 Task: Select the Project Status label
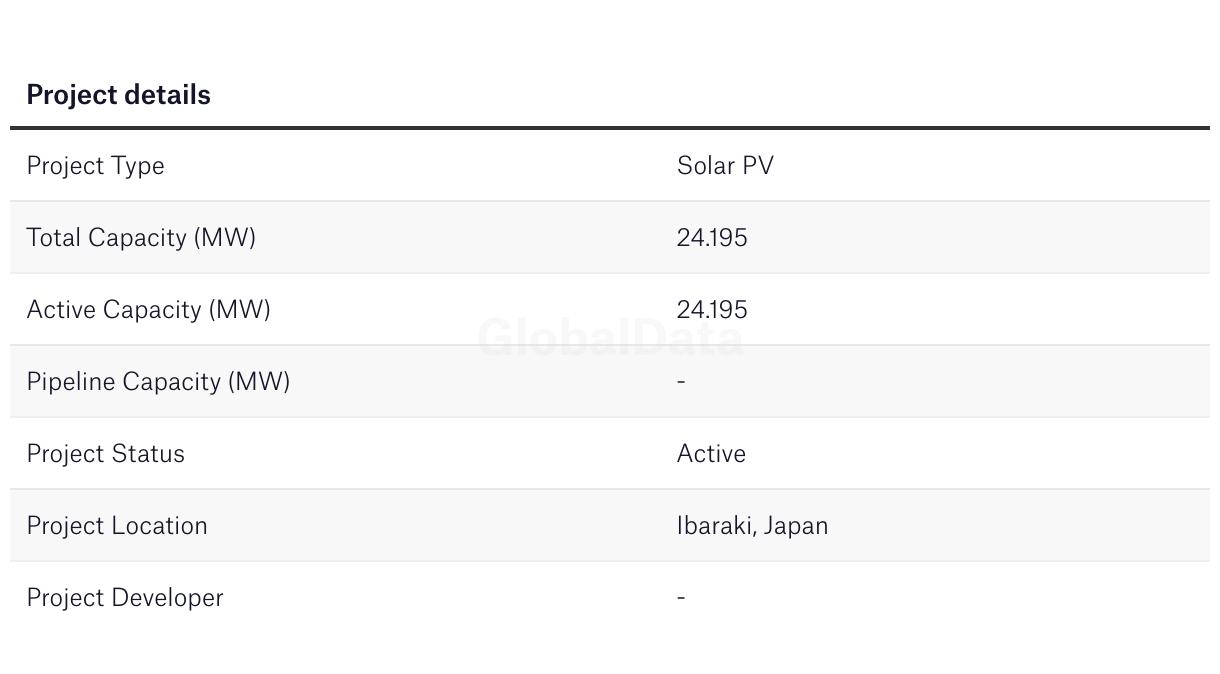[x=105, y=454]
